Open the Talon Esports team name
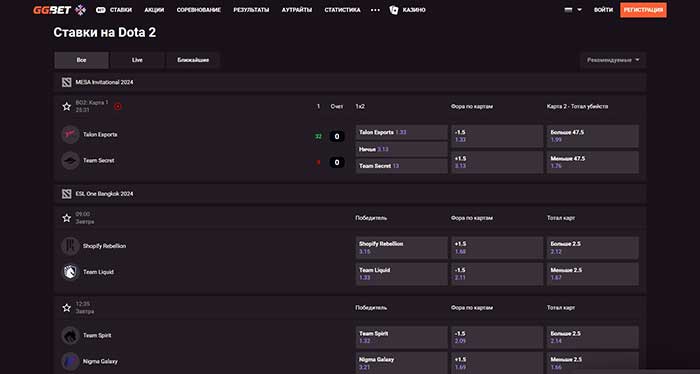This screenshot has height=374, width=700. coord(100,134)
